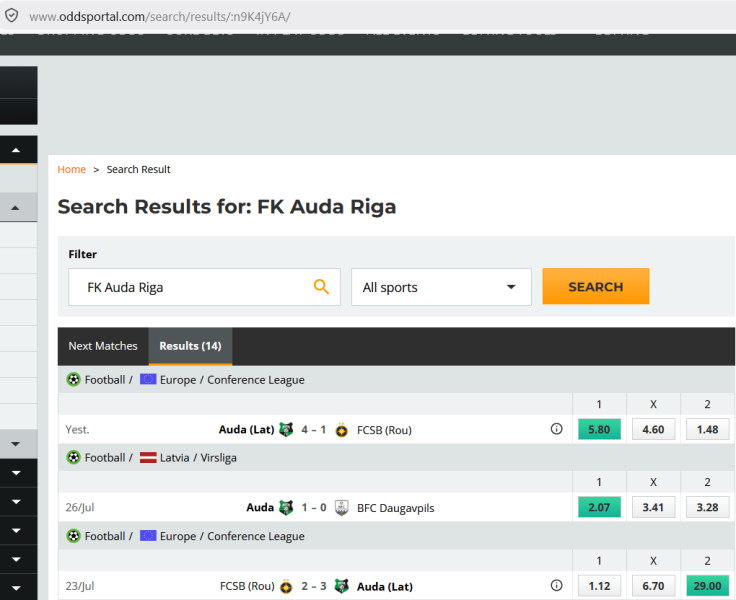Screen dimensions: 736x600
Task: Click the 2.07 home odds button
Action: click(599, 507)
